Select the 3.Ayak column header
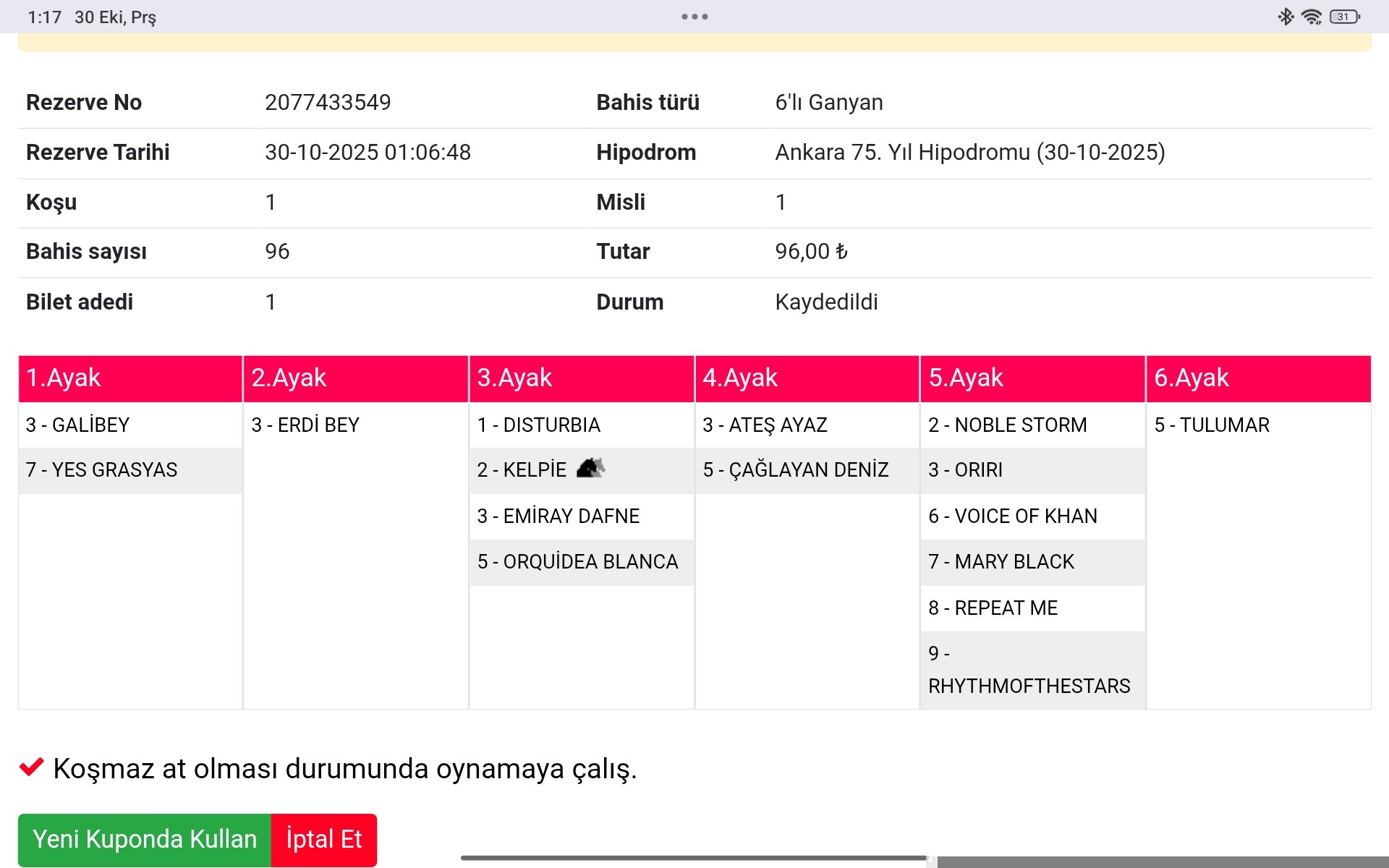The height and width of the screenshot is (868, 1389). click(582, 378)
